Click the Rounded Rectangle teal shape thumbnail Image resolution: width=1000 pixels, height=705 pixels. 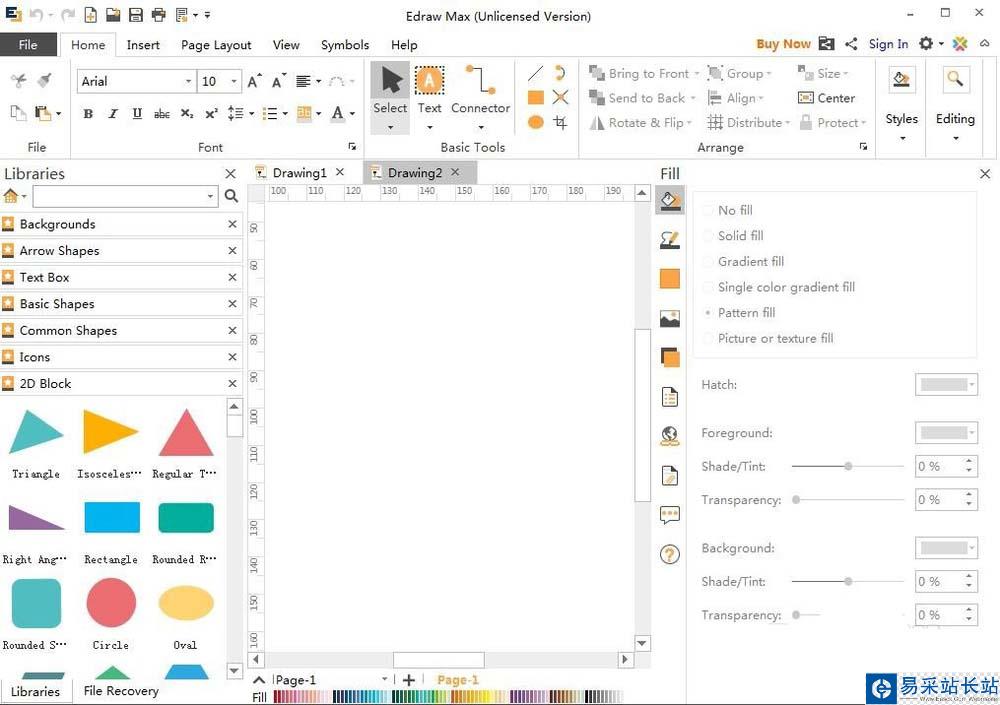click(x=186, y=517)
